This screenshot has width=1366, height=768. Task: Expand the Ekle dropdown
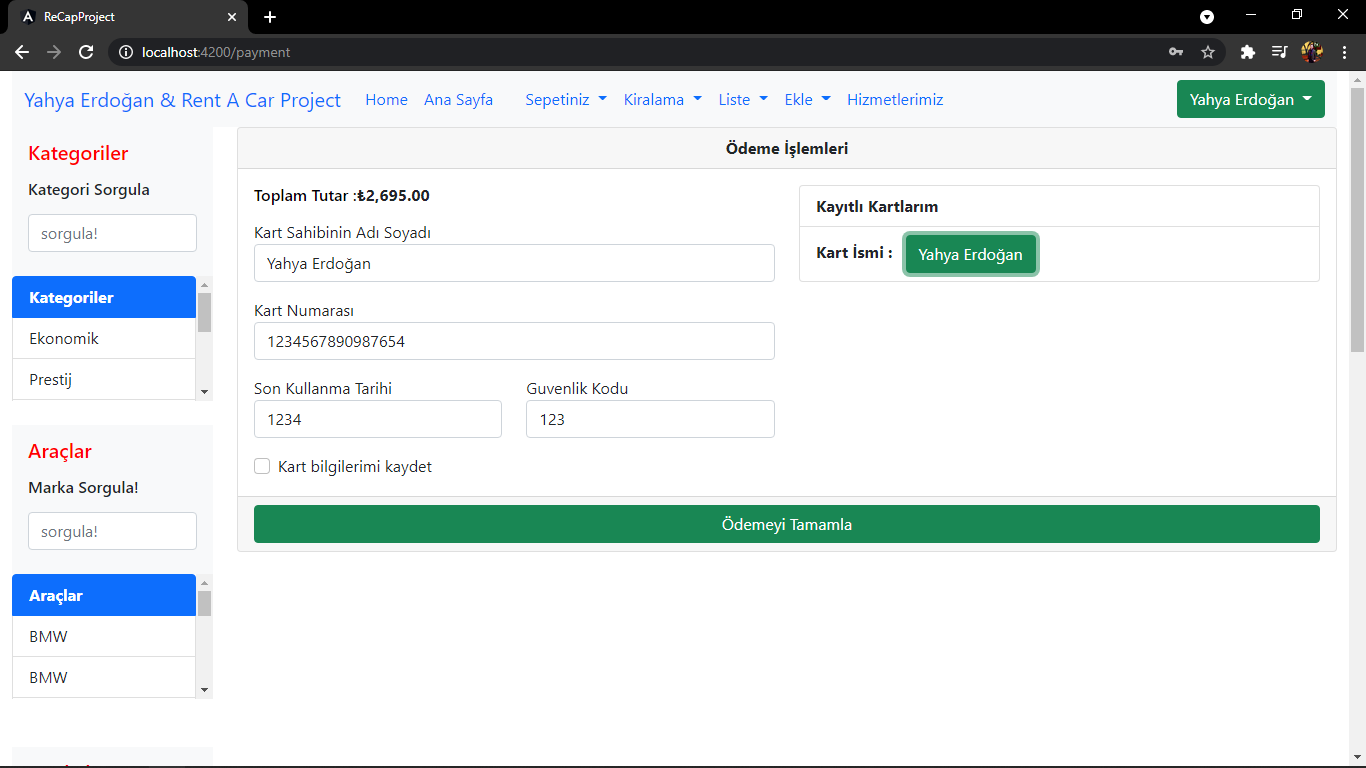click(x=806, y=99)
